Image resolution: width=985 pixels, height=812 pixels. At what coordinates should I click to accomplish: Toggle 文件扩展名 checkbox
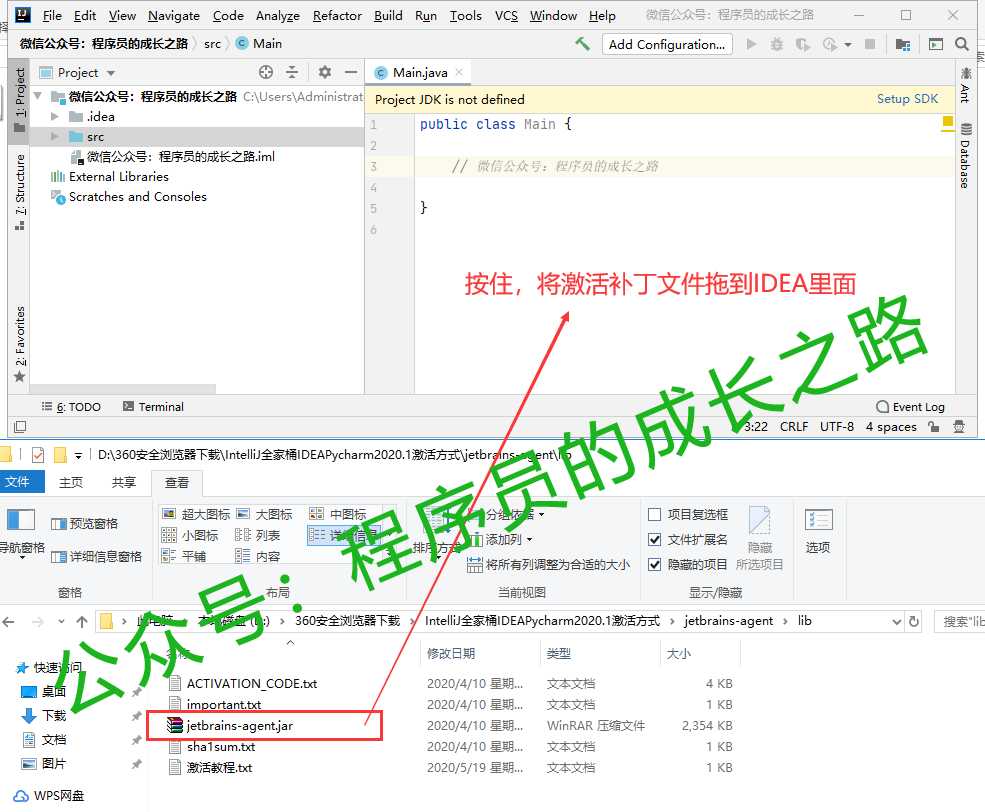tap(654, 539)
